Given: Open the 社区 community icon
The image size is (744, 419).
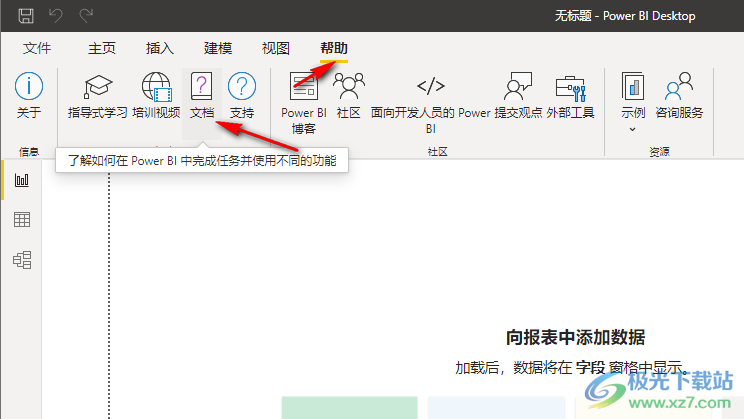Looking at the screenshot, I should [349, 95].
